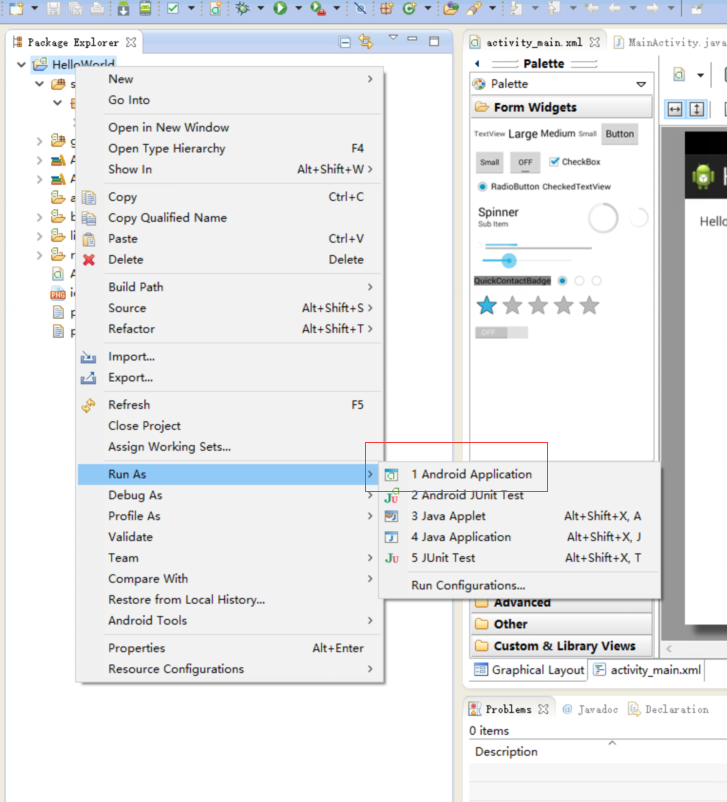Click the vertical fit-height layout icon
The height and width of the screenshot is (802, 727).
(697, 109)
